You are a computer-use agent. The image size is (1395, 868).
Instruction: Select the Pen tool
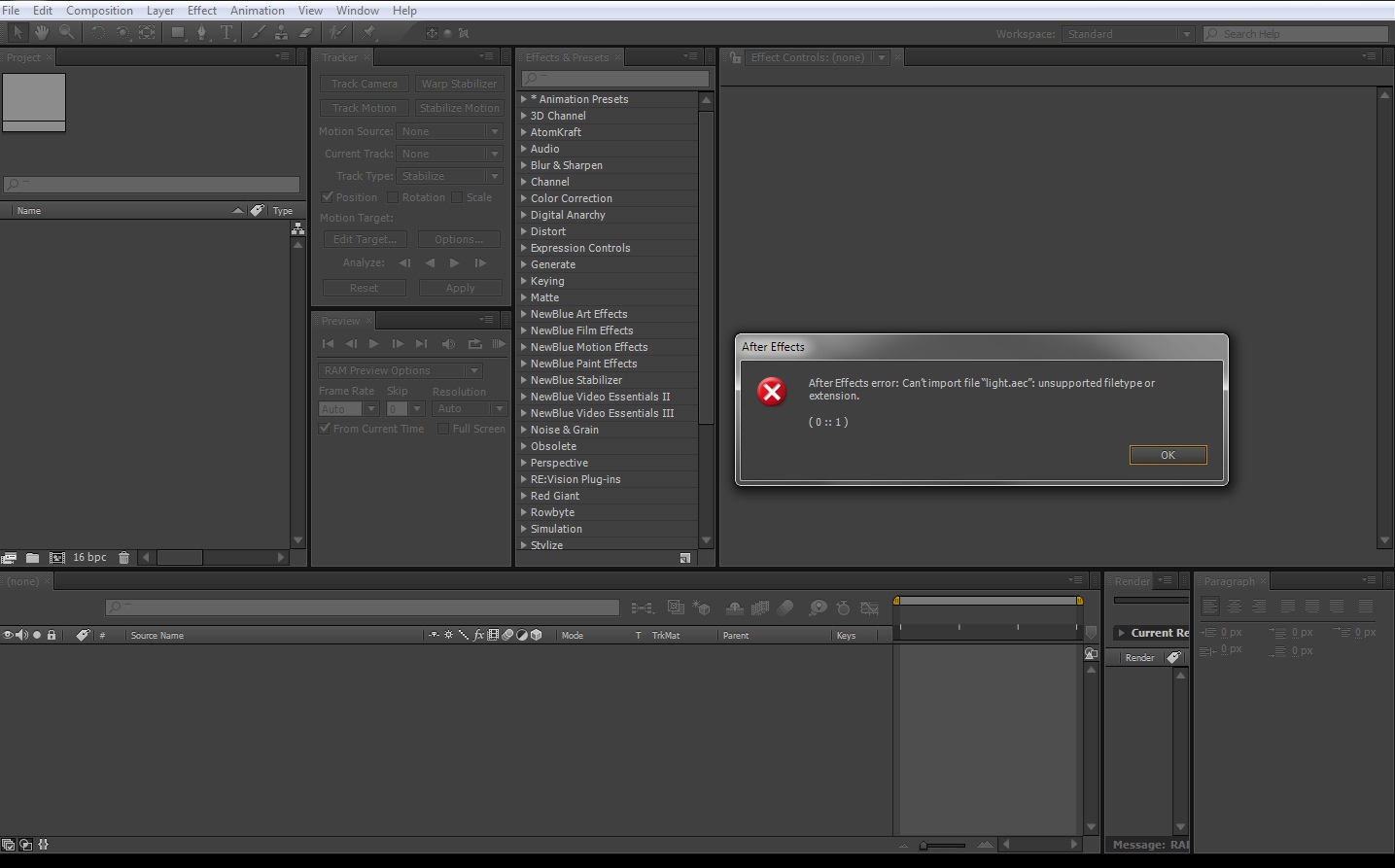(202, 32)
